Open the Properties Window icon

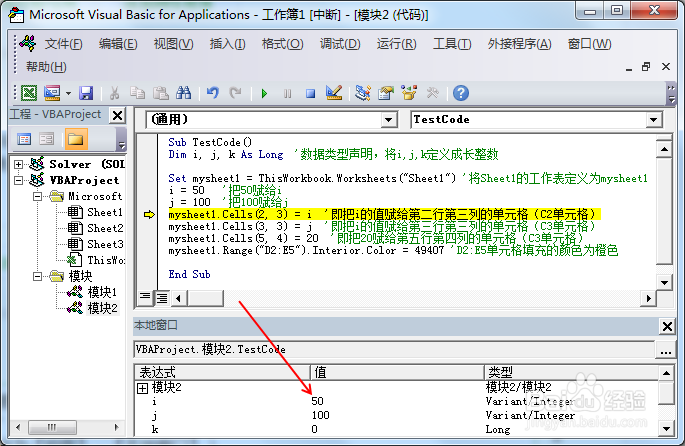386,93
